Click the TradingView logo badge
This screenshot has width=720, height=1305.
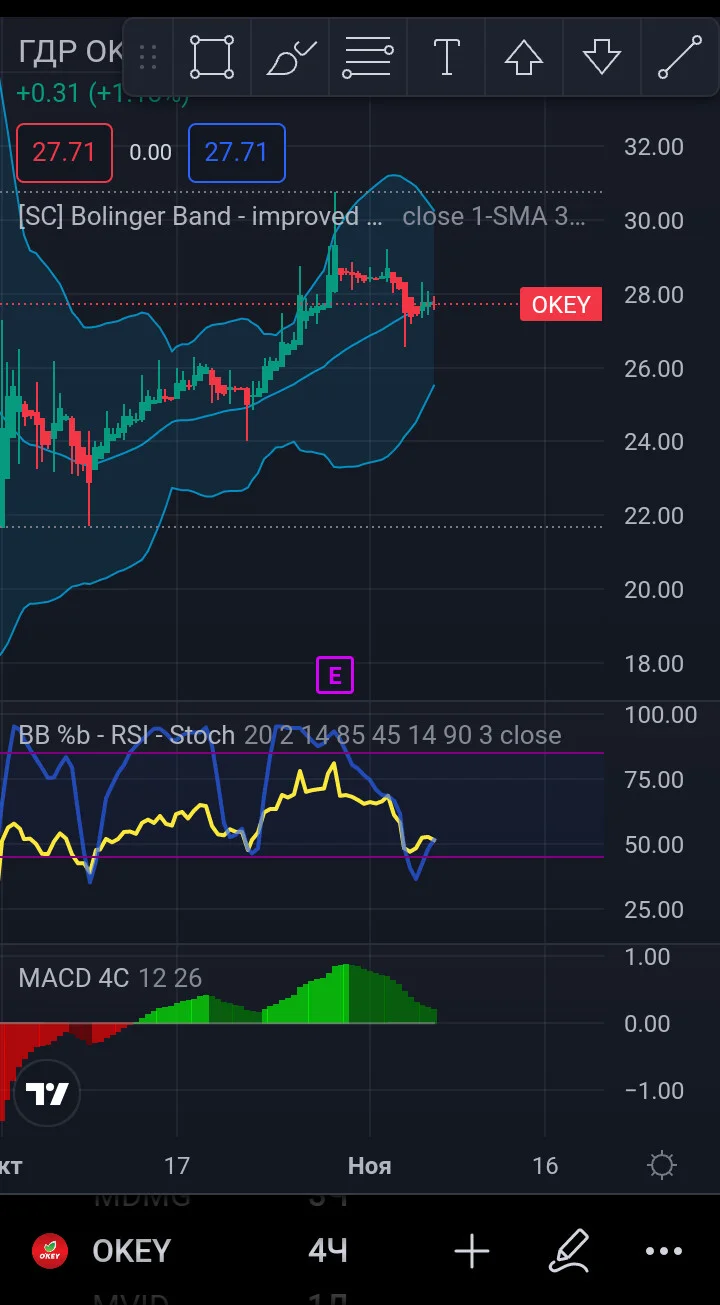(x=47, y=1093)
